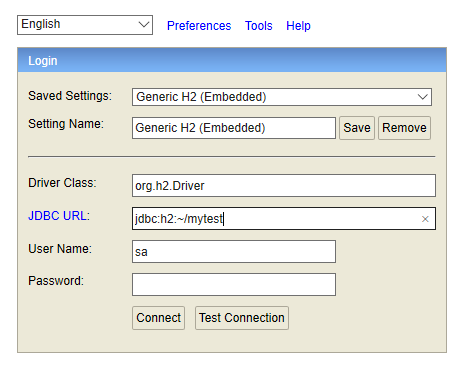Open the Tools link
Screen dimensions: 466x365
[259, 26]
